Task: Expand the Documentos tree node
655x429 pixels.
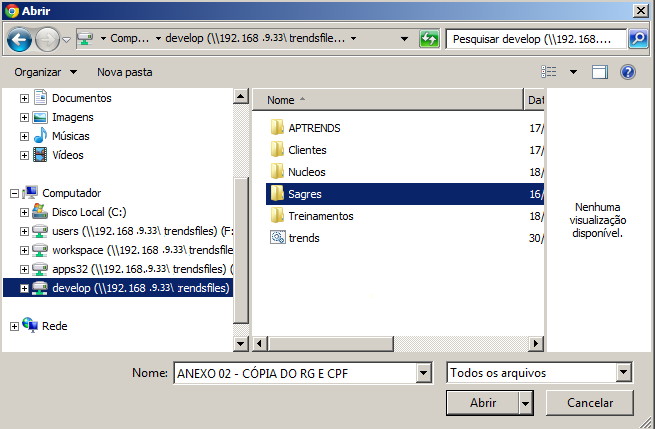Action: 25,98
